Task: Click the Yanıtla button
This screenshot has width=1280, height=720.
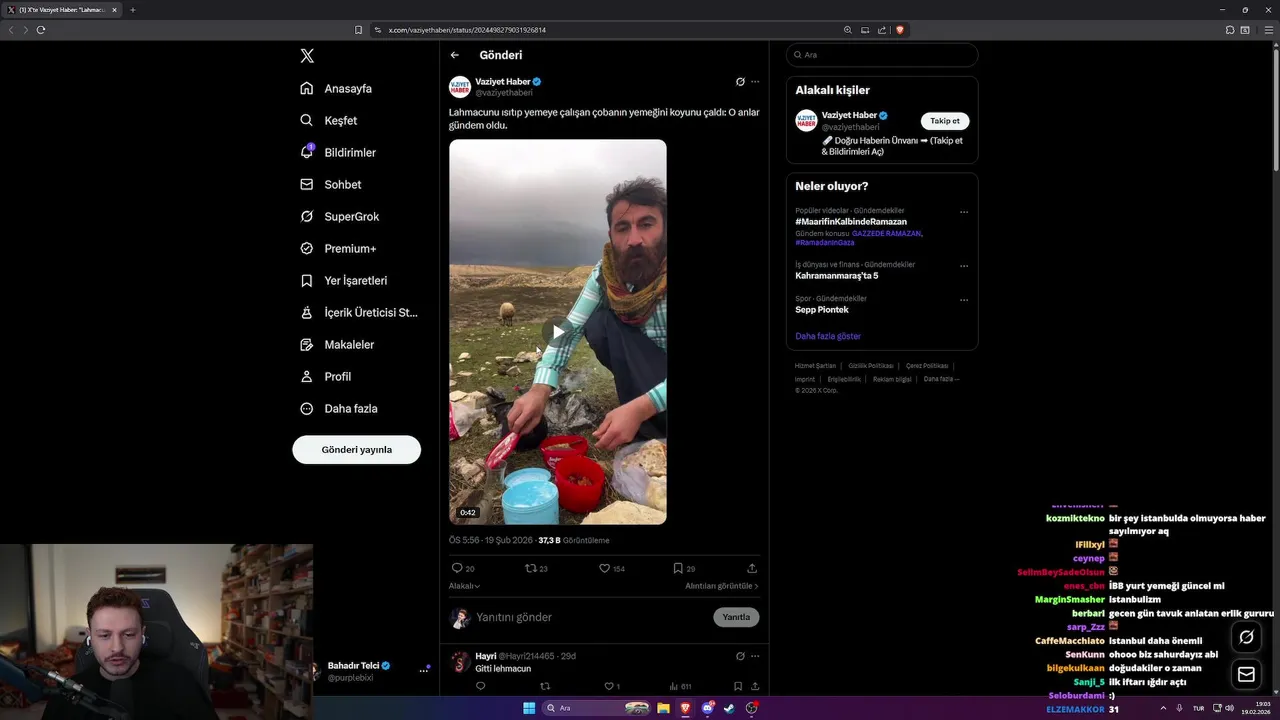Action: pos(736,617)
